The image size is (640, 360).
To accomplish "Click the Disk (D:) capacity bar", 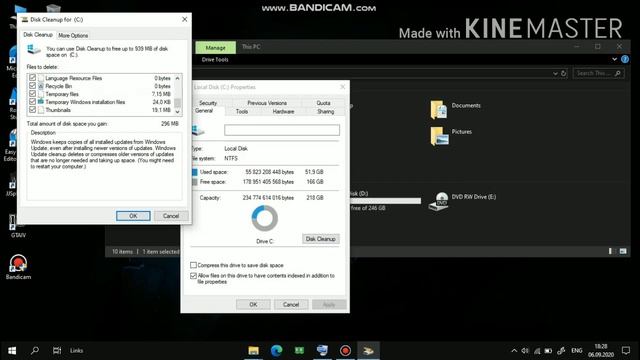I will point(385,201).
